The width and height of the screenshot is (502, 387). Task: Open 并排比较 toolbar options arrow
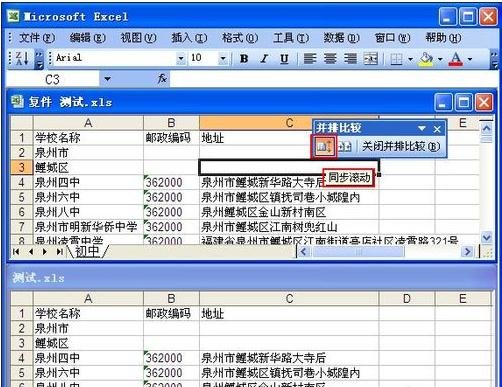click(422, 128)
